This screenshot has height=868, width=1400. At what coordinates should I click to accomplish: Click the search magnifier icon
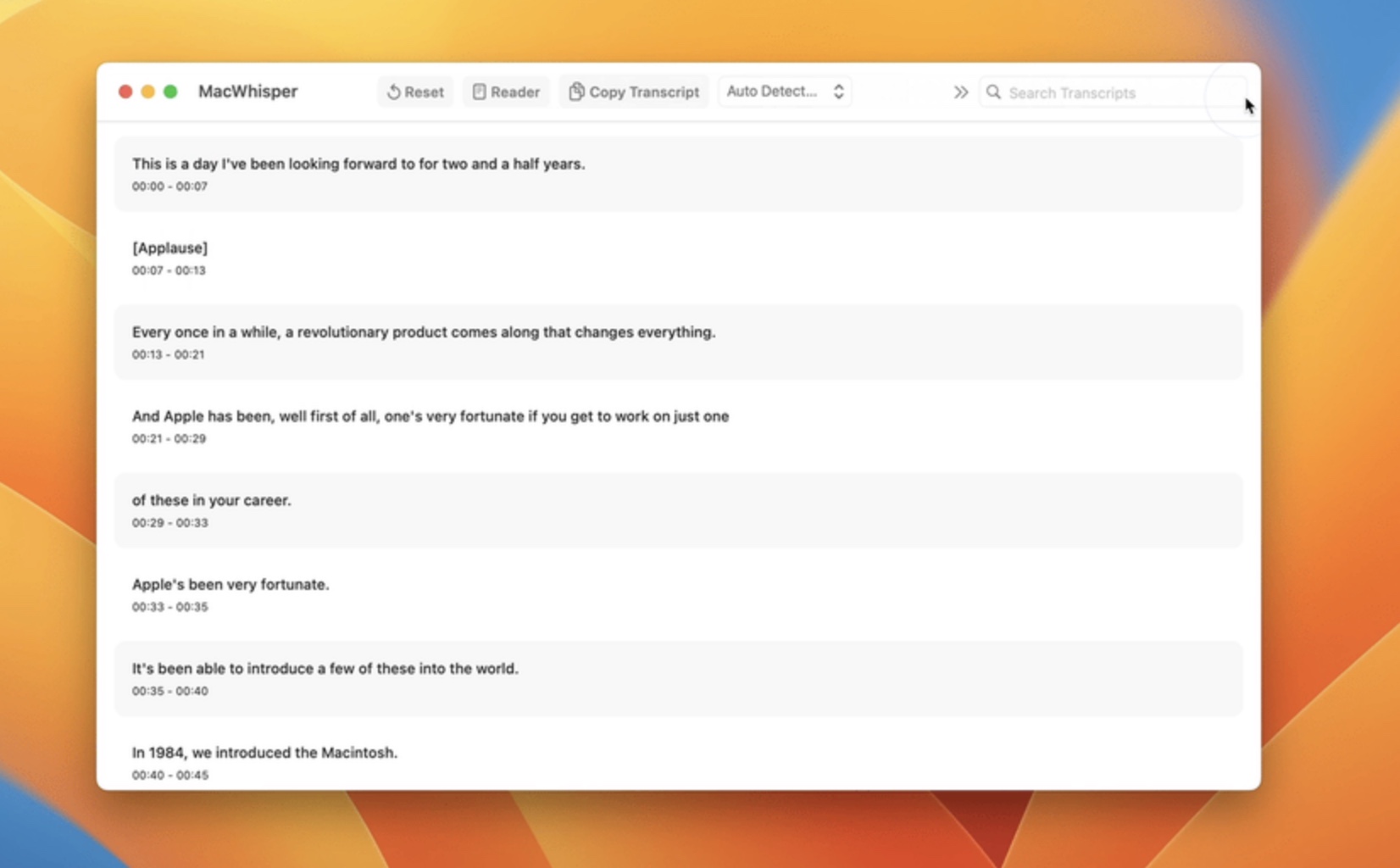(x=993, y=92)
